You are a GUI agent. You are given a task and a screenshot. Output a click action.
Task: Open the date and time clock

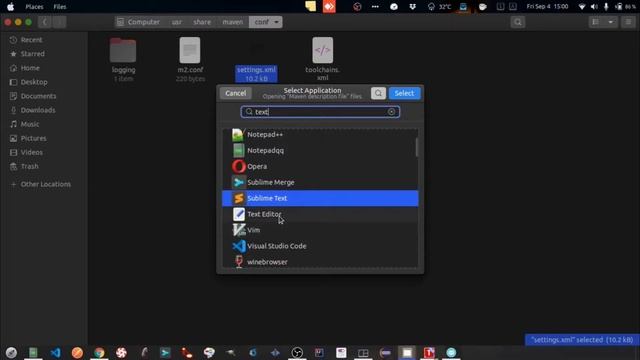pos(547,7)
